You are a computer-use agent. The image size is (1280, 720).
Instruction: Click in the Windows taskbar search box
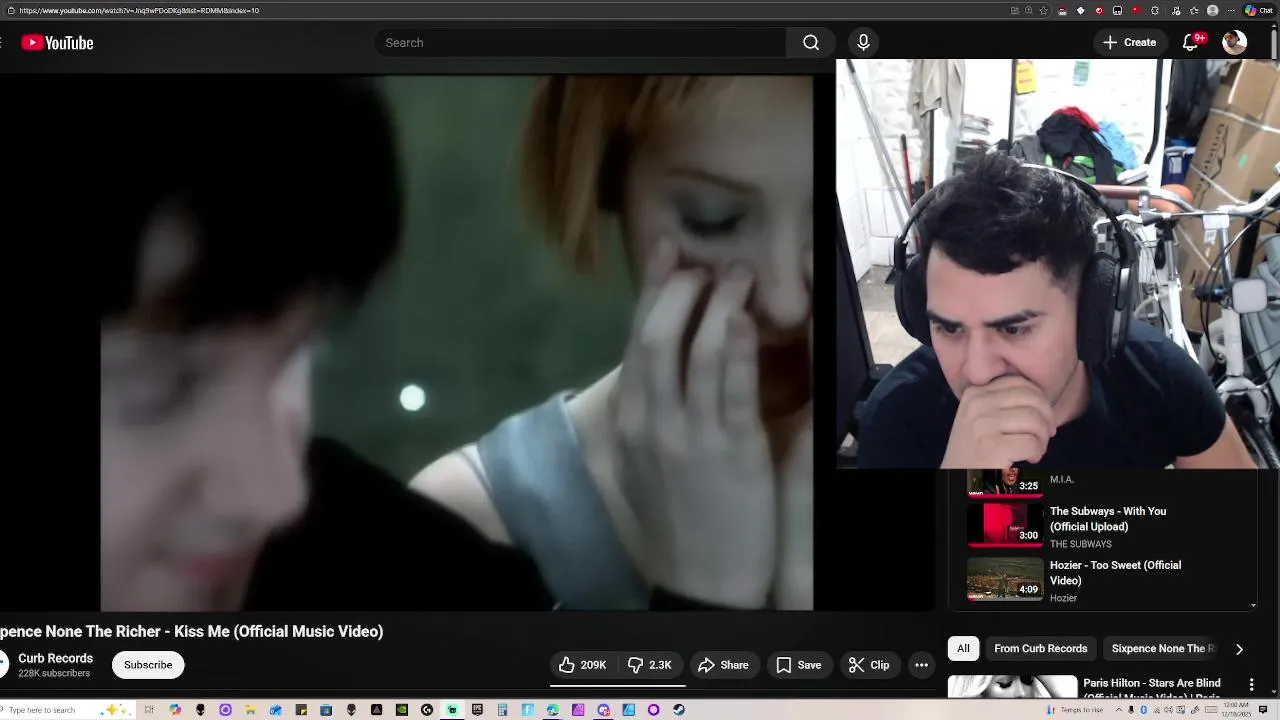[x=67, y=710]
